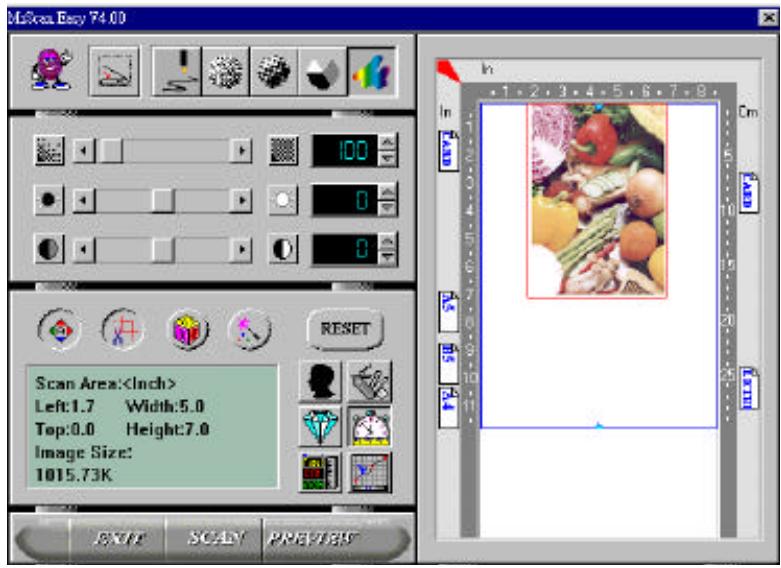Click the high contrast half-circle icon
Image resolution: width=781 pixels, height=568 pixels.
(x=283, y=248)
